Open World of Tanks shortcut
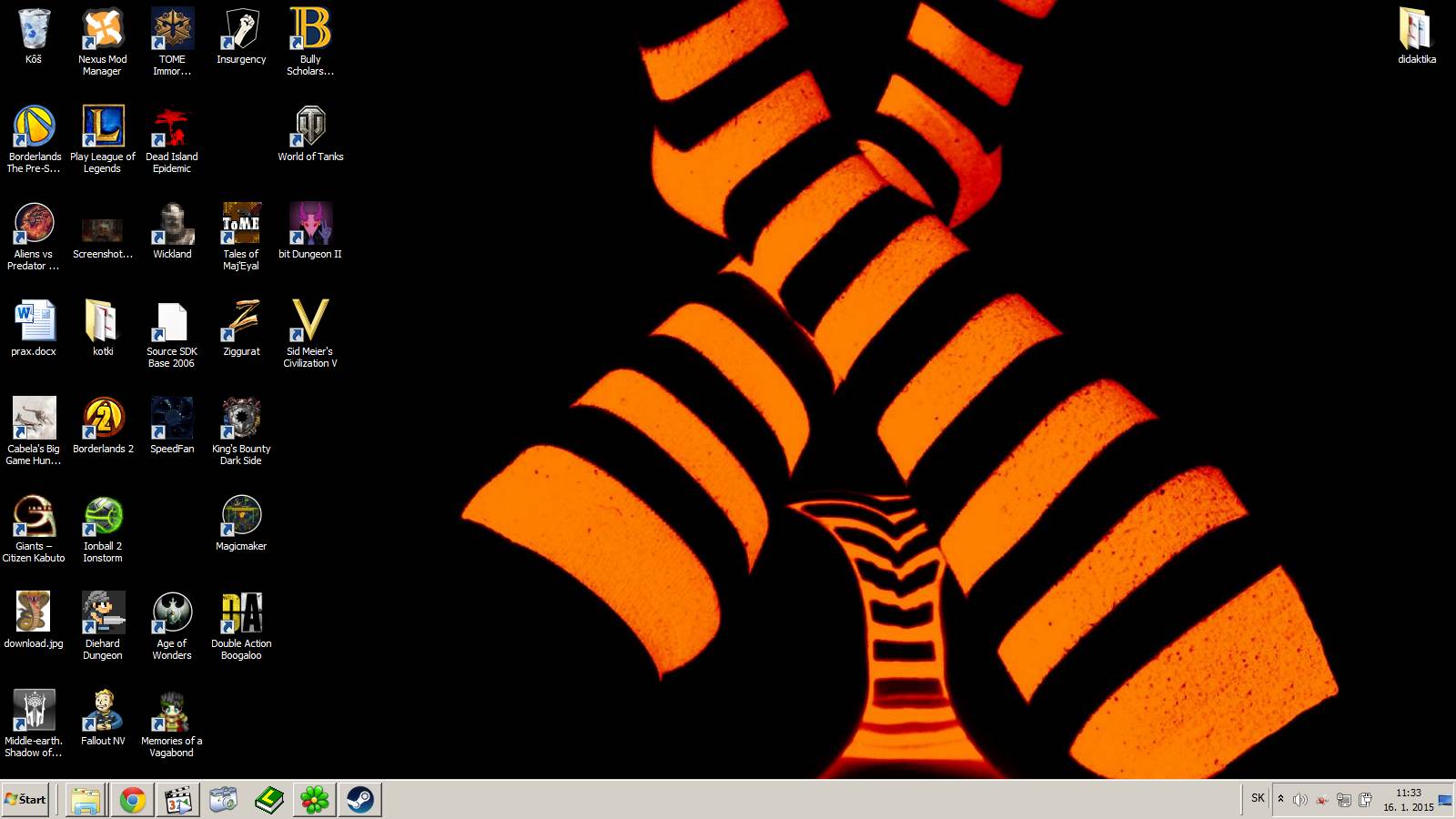This screenshot has height=819, width=1456. (310, 134)
